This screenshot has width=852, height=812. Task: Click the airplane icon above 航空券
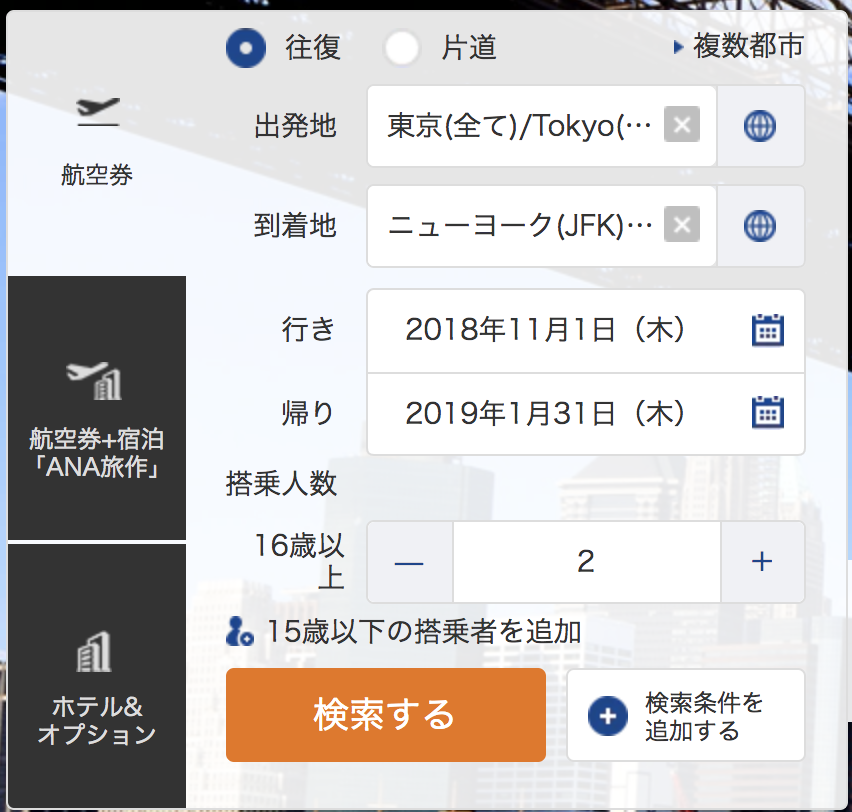click(98, 111)
